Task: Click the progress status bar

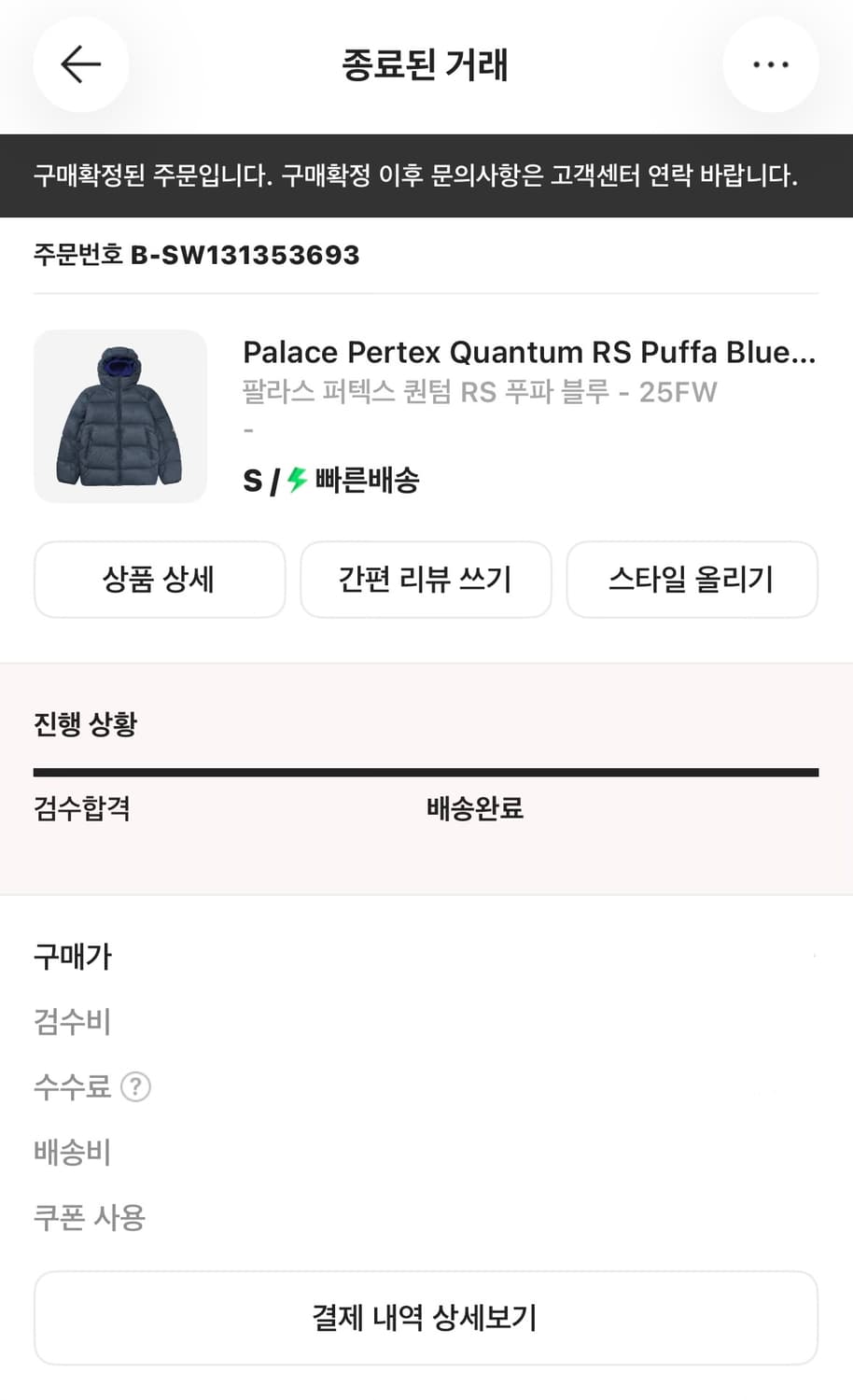Action: (x=426, y=771)
